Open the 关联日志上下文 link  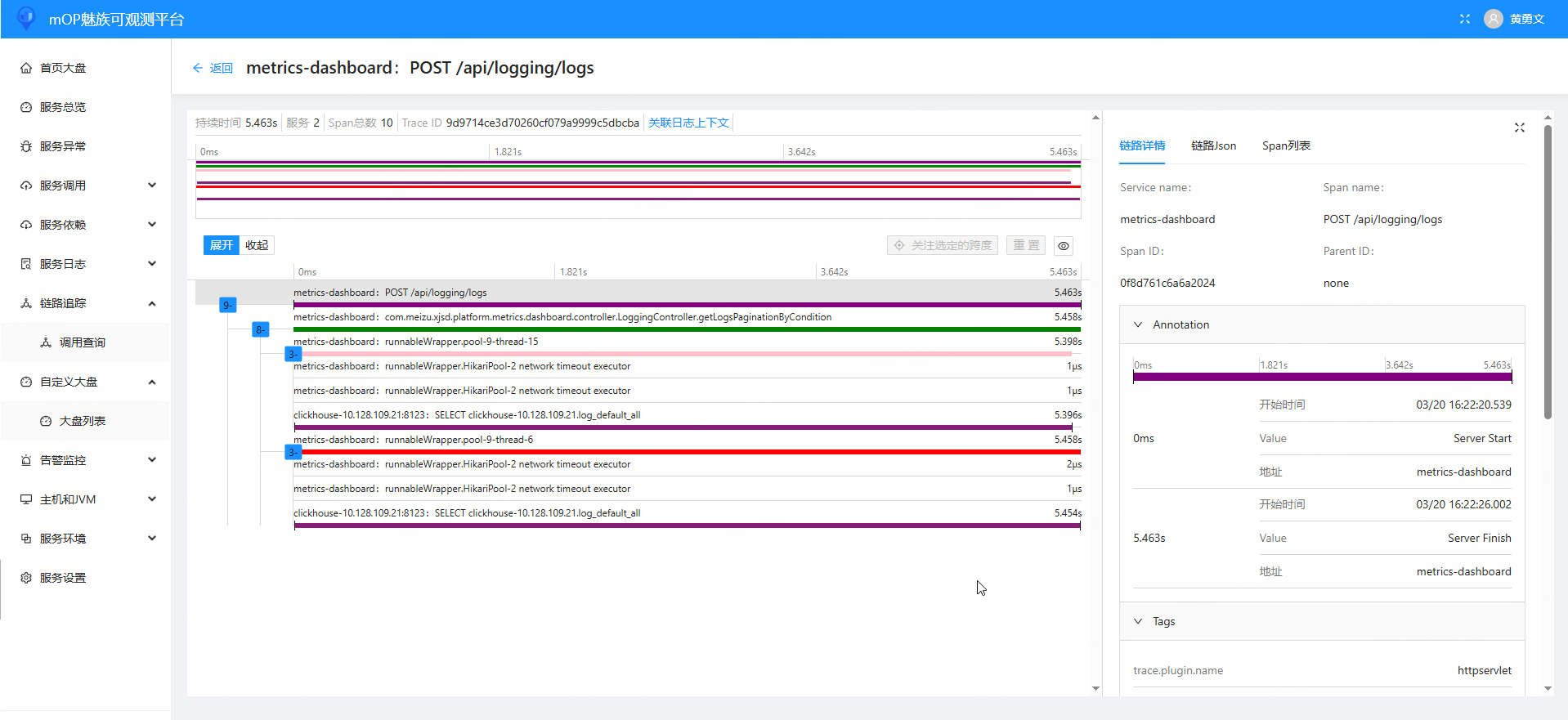(688, 123)
